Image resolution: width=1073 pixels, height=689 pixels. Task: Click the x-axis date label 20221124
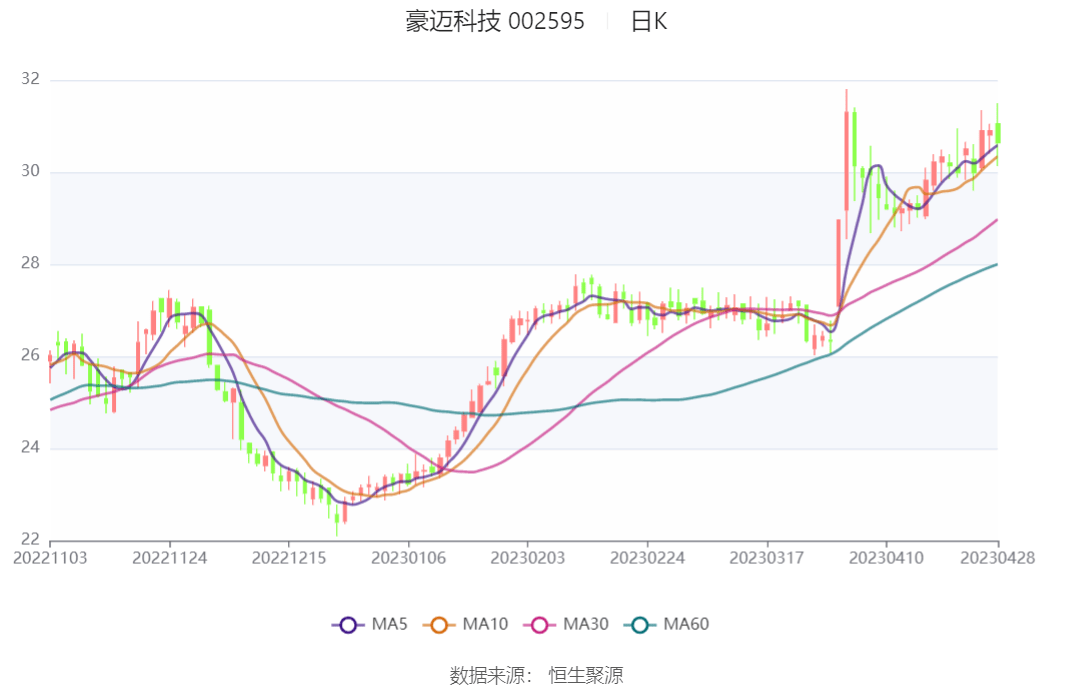170,558
